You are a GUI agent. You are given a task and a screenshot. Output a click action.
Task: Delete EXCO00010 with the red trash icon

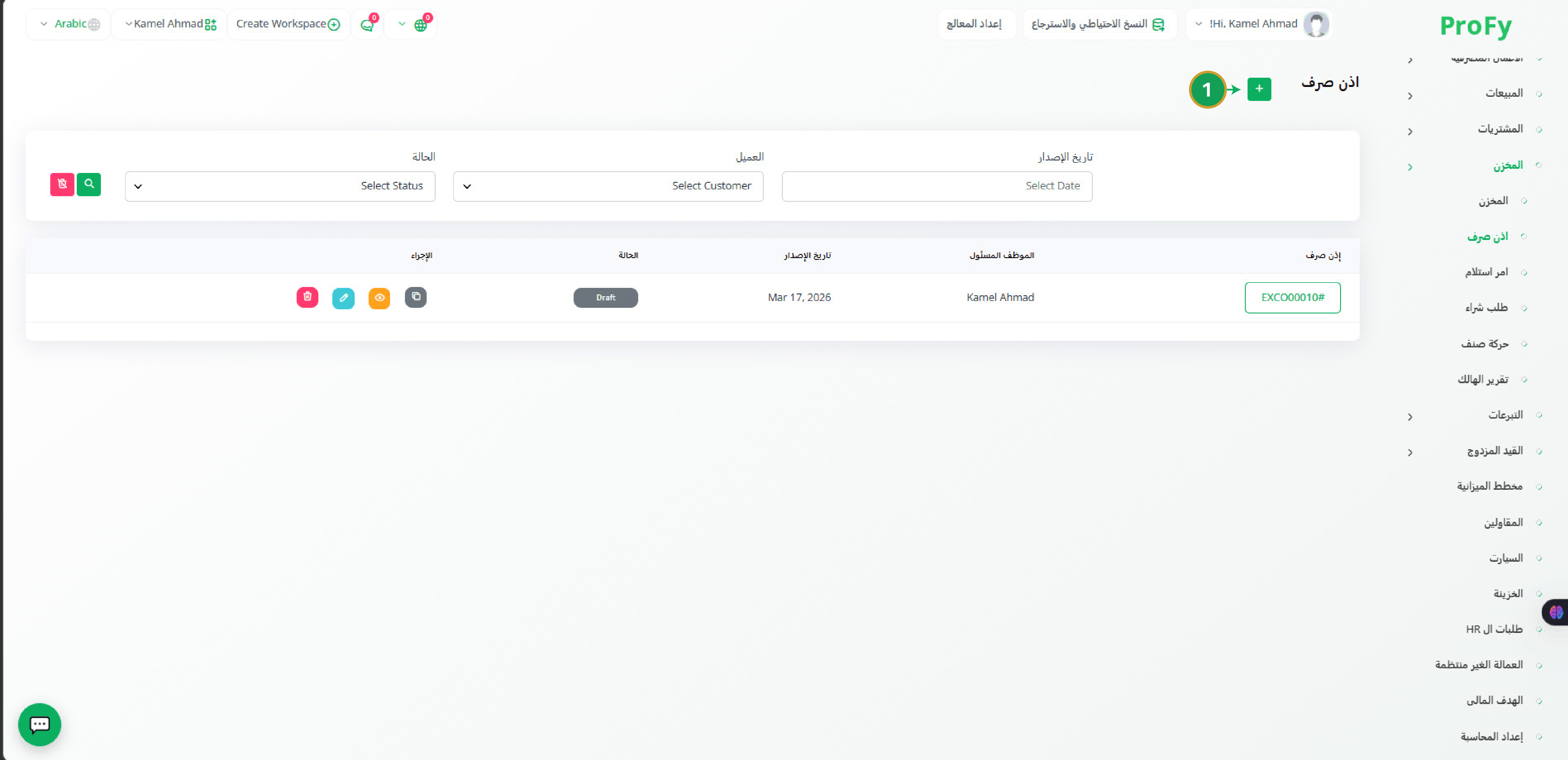[x=307, y=297]
